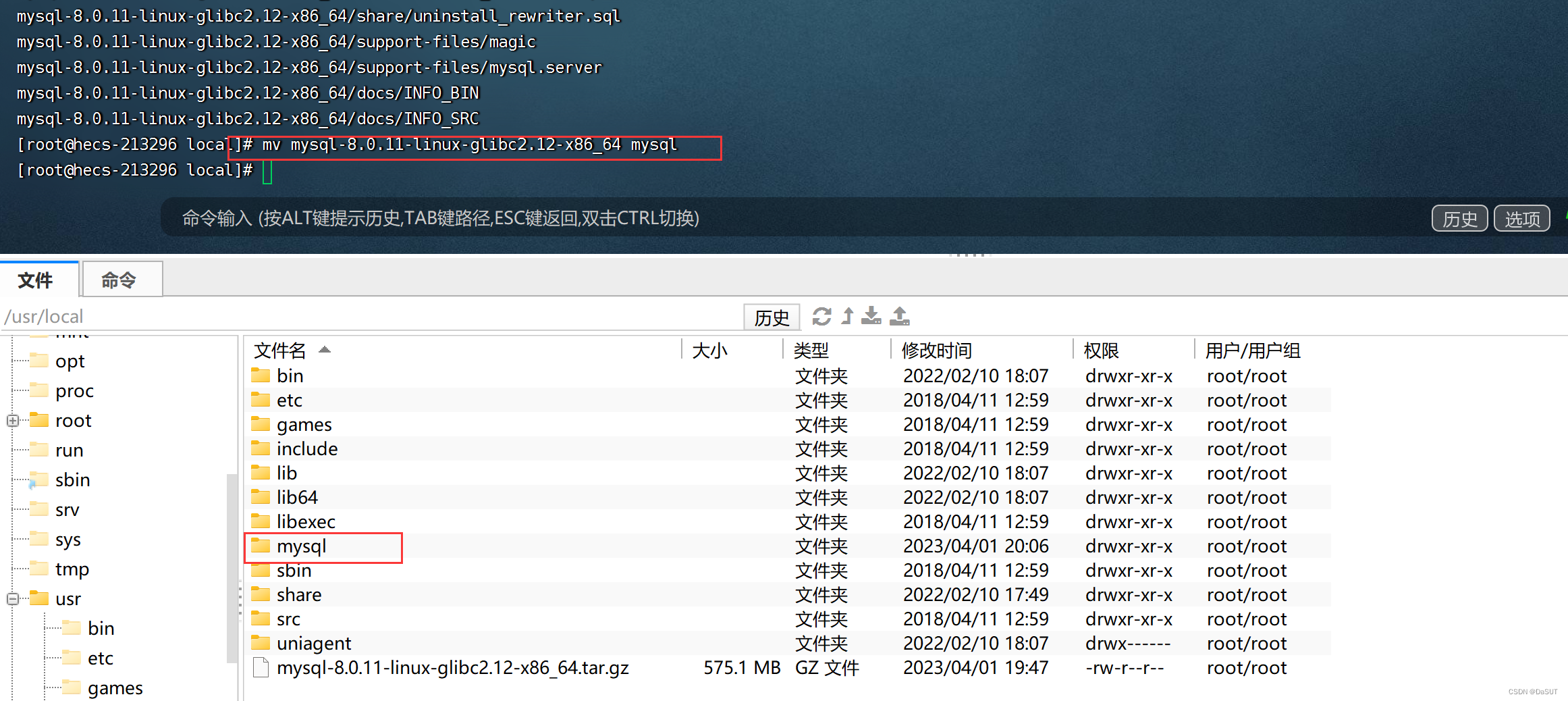Screen dimensions: 1568x701
Task: Sort by 用户/用户组 column header
Action: (x=1262, y=350)
